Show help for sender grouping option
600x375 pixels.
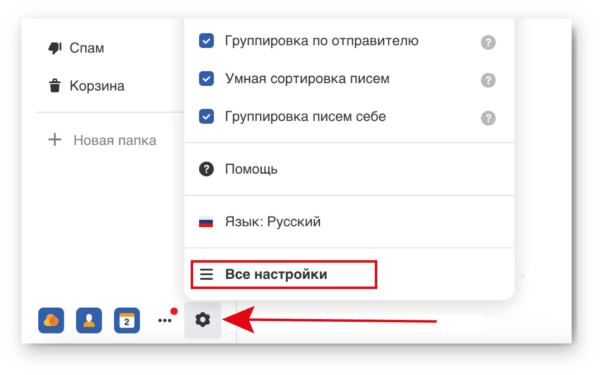coord(488,42)
